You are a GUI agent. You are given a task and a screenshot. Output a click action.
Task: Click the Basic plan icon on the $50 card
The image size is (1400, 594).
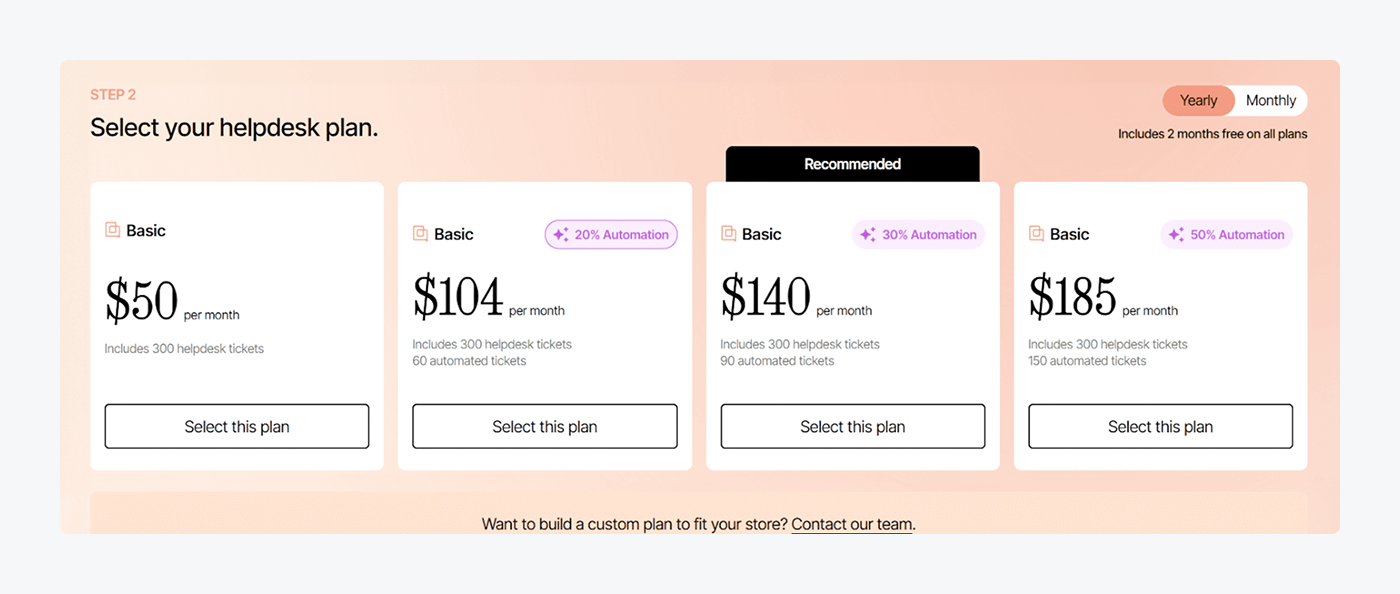[112, 230]
